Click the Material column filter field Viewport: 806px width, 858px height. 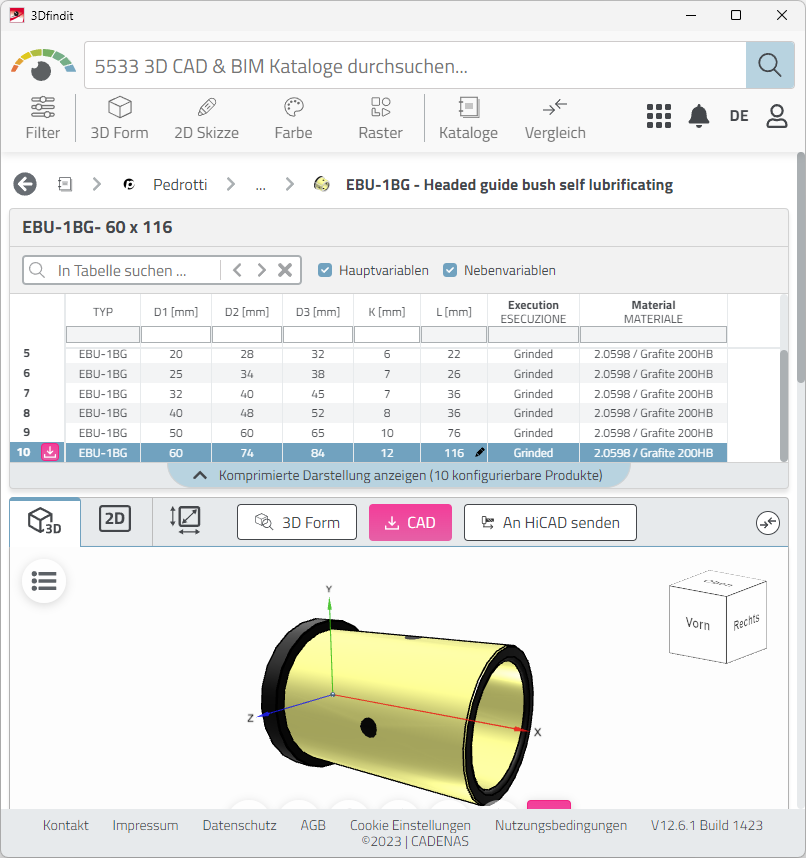tap(653, 334)
